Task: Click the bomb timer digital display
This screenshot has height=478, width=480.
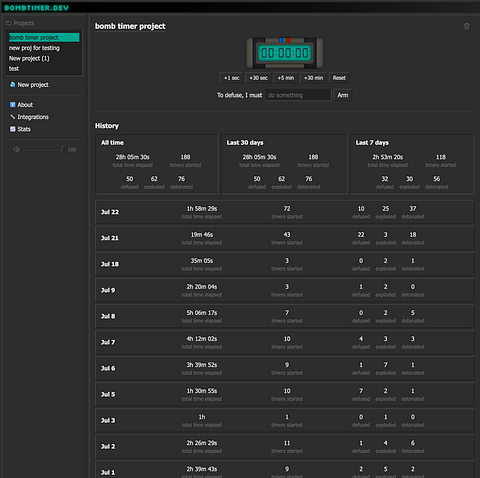Action: click(x=284, y=53)
